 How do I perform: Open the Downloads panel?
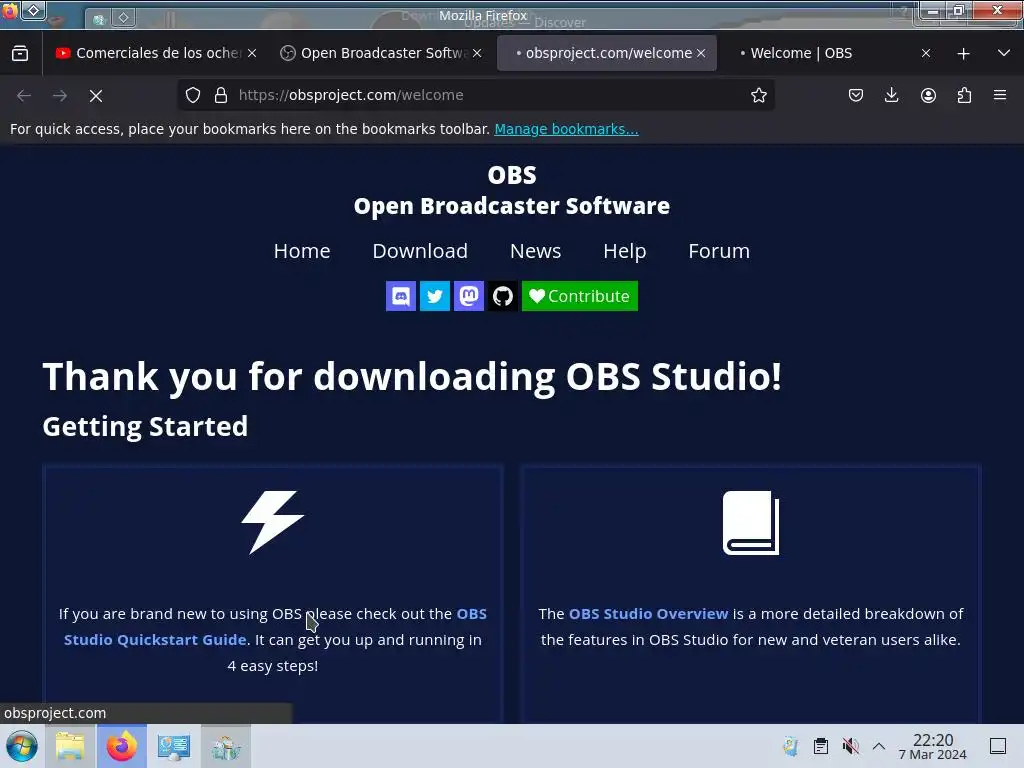(x=891, y=95)
